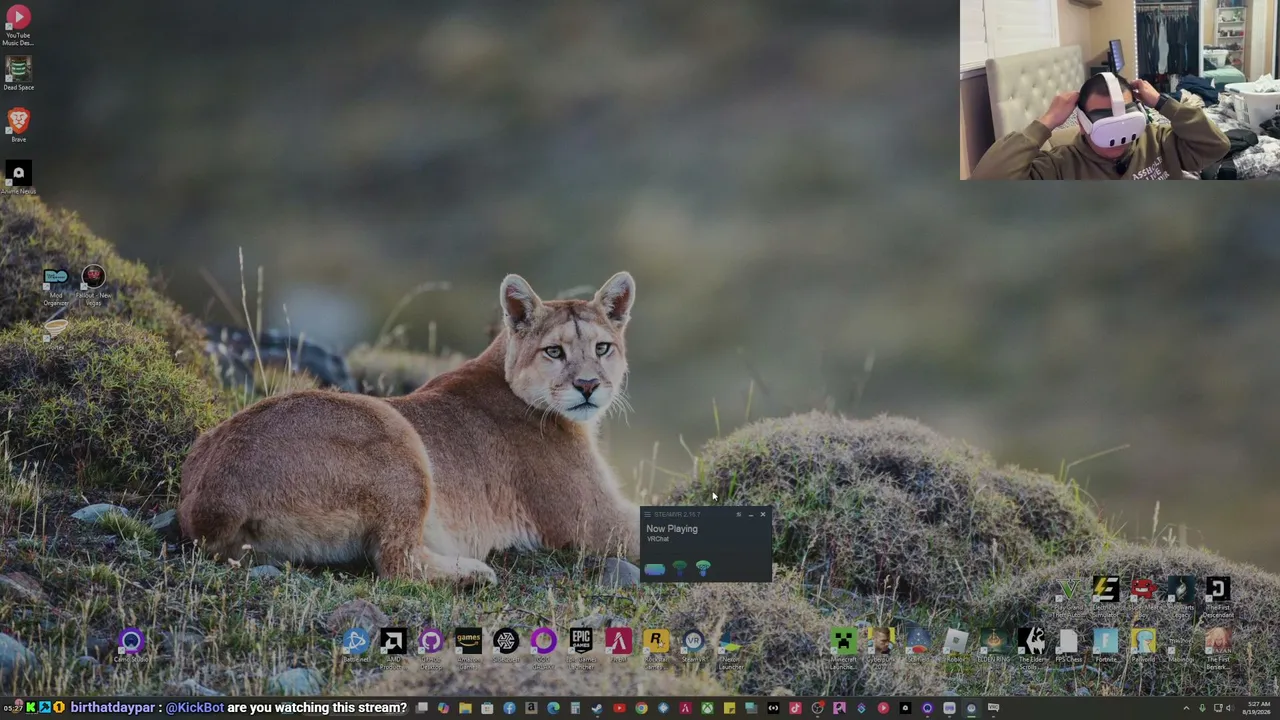Launch the Palworld desktop shortcut
The image size is (1280, 720).
tap(1143, 646)
